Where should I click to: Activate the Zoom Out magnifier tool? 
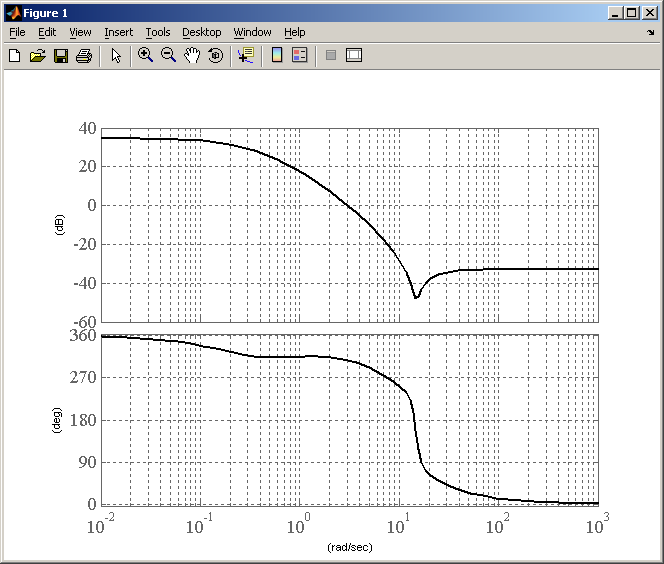tap(169, 55)
